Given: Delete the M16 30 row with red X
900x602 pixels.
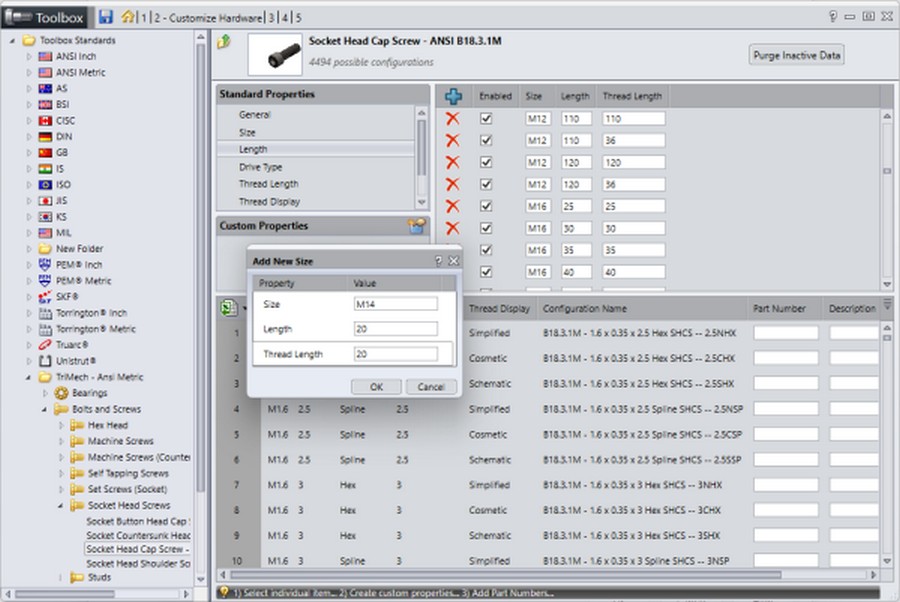Looking at the screenshot, I should [452, 228].
